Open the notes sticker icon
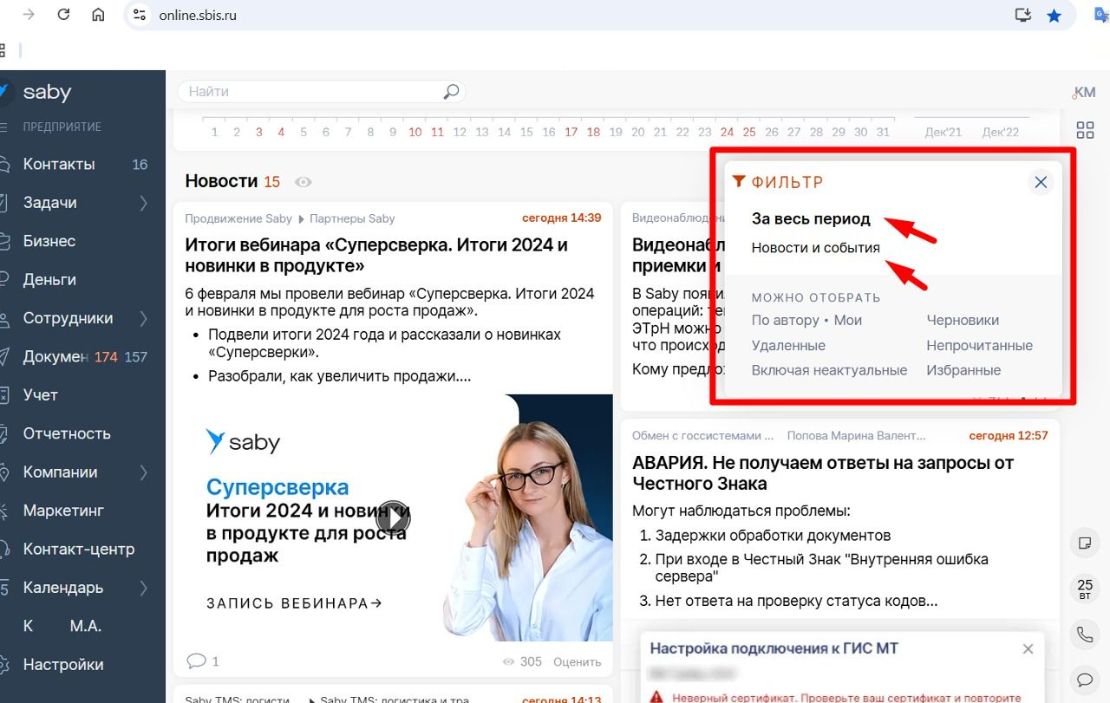Viewport: 1110px width, 703px height. [1084, 543]
